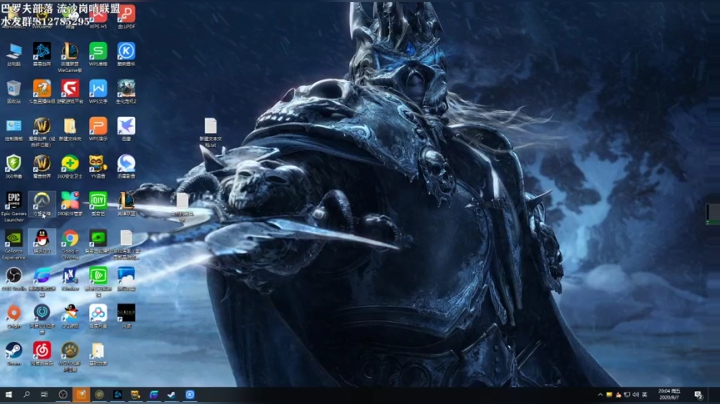Launch the Steam desktop shortcut
This screenshot has width=720, height=404.
click(x=14, y=354)
